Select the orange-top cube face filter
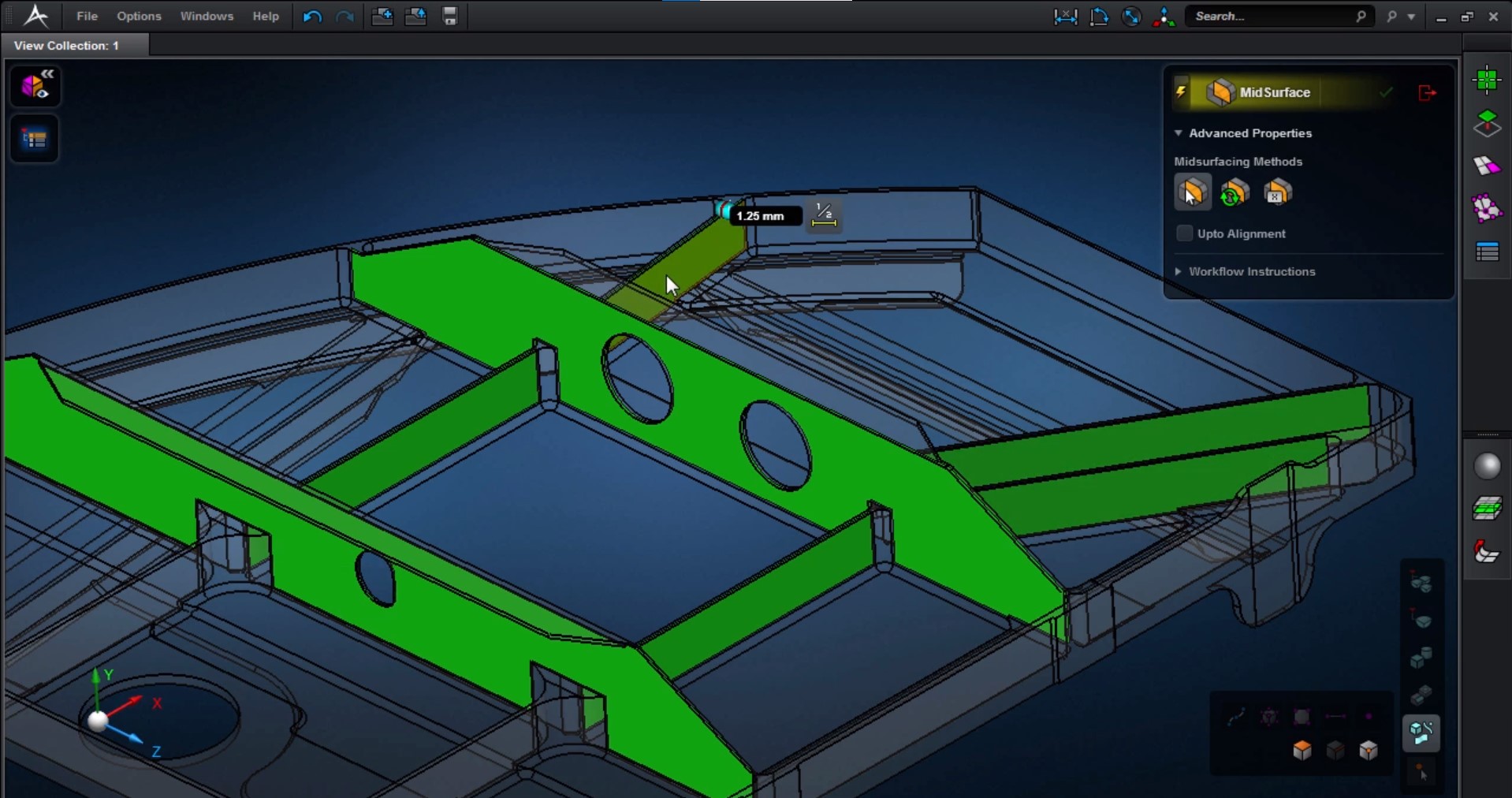This screenshot has height=798, width=1512. [x=1302, y=750]
